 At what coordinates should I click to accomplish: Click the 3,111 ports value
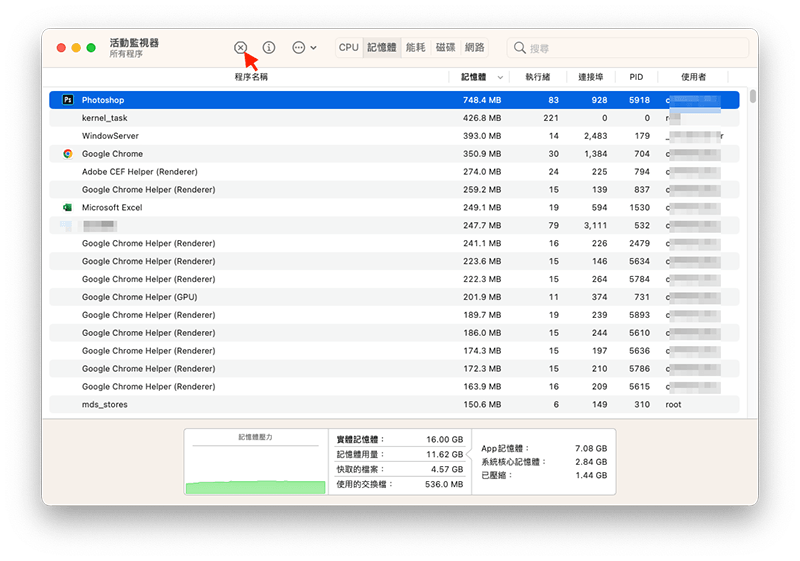595,225
